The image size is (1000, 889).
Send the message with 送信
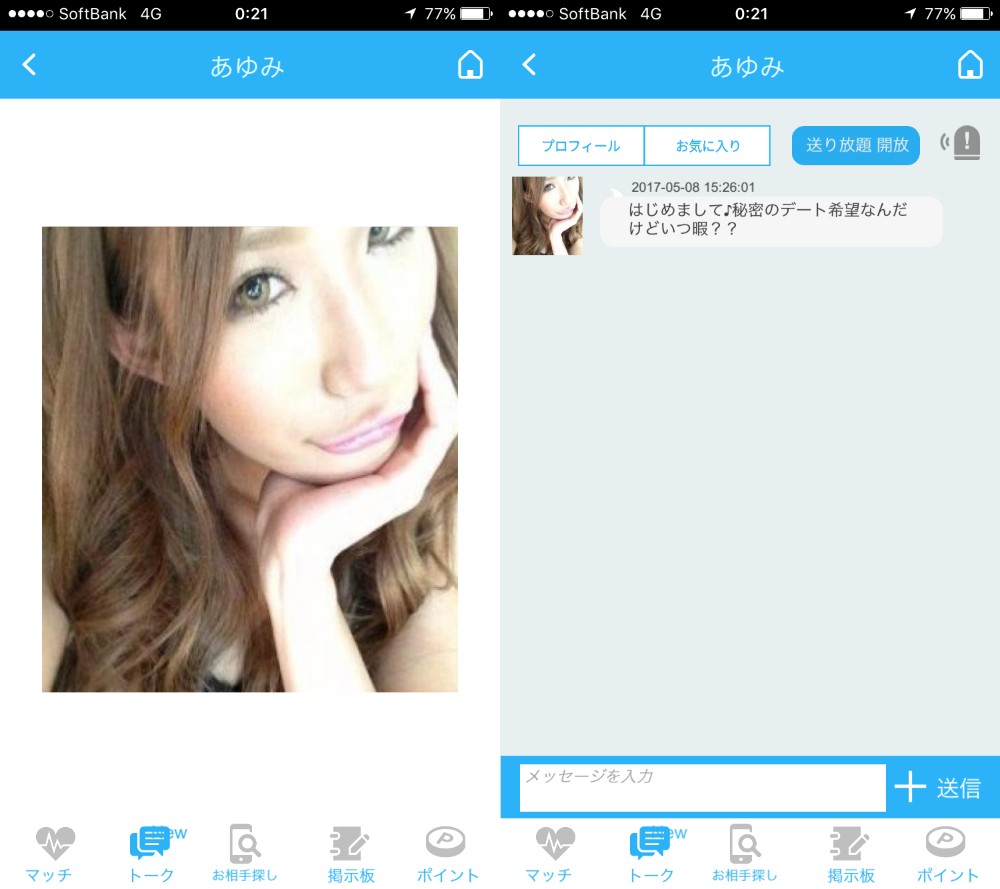[x=958, y=788]
